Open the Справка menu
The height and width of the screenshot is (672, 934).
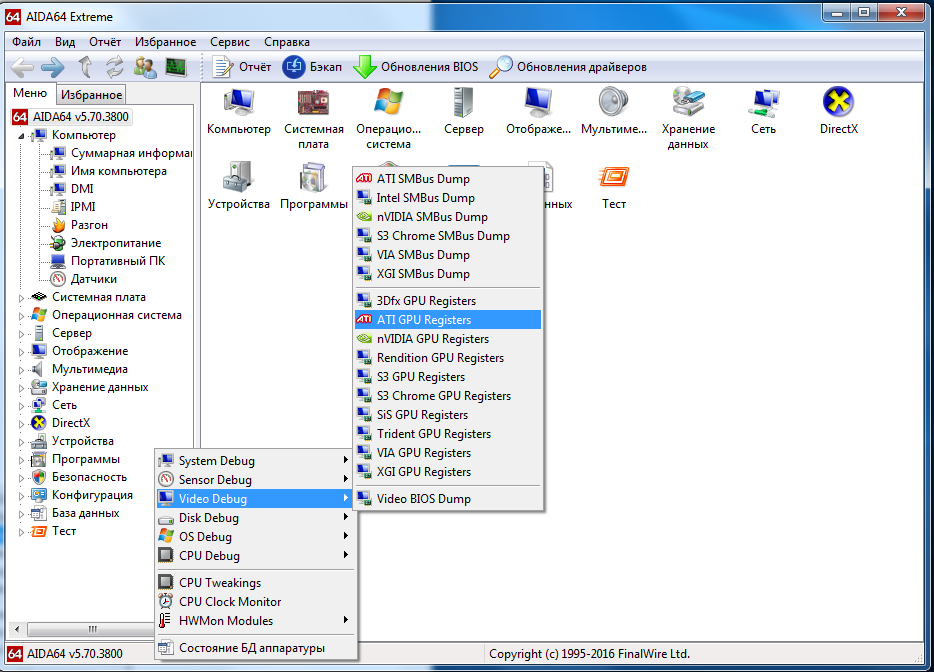[287, 42]
